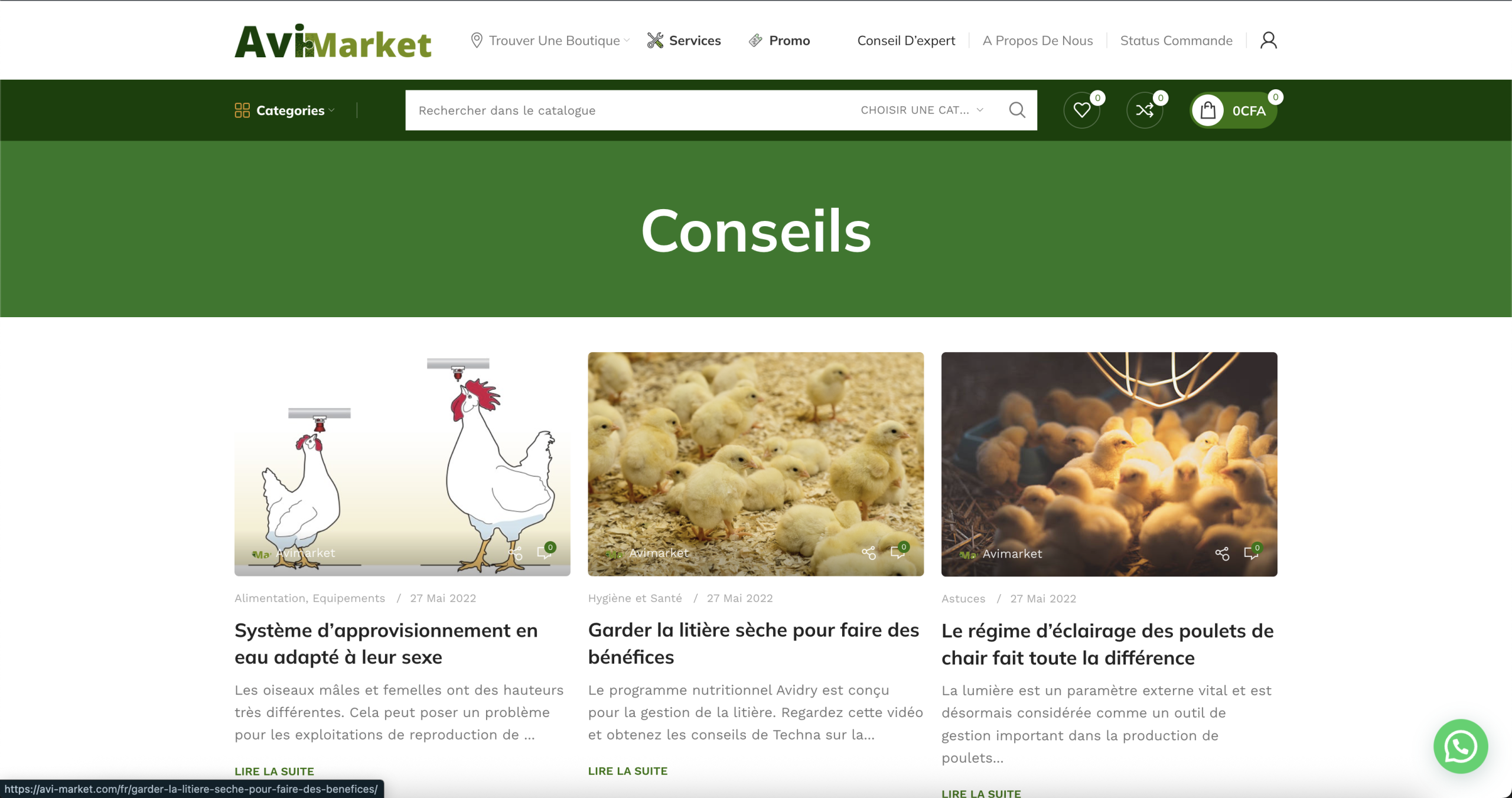Open WhatsApp chat floating button
Viewport: 1512px width, 798px height.
(x=1461, y=746)
